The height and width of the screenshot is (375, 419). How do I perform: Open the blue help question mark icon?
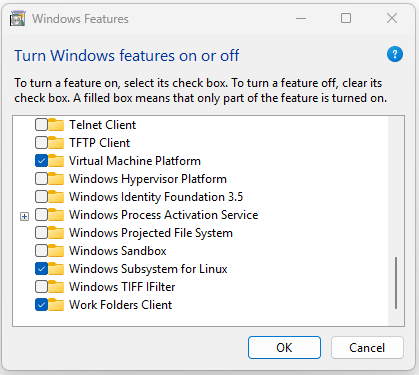pos(395,54)
